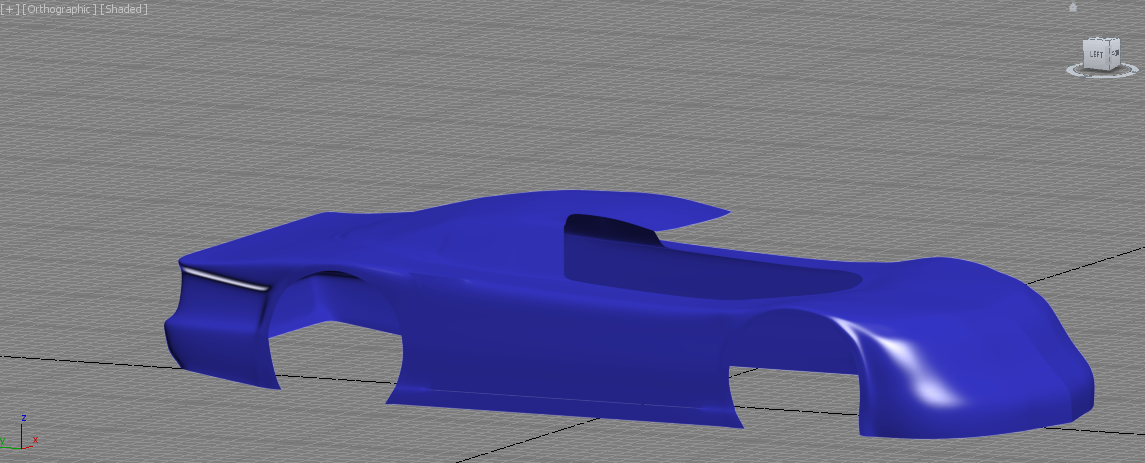Open the [+] general viewport menu
The width and height of the screenshot is (1145, 463).
[10, 9]
